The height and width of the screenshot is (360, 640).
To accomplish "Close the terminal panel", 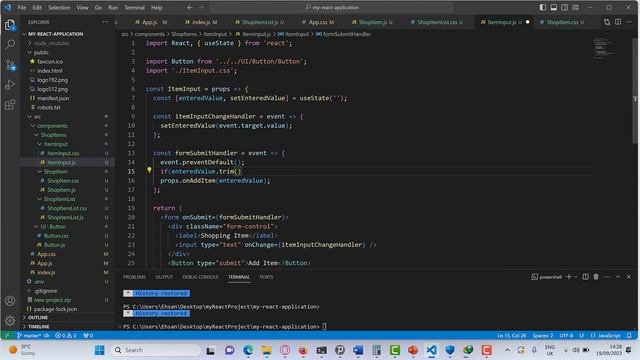I will [x=629, y=277].
